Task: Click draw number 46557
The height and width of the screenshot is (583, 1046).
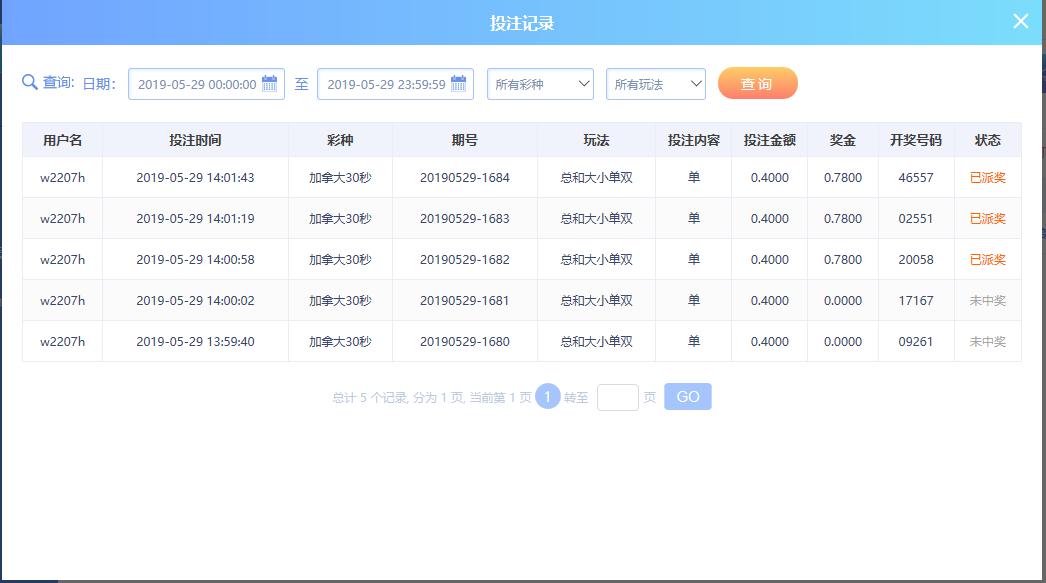Action: pyautogui.click(x=916, y=177)
